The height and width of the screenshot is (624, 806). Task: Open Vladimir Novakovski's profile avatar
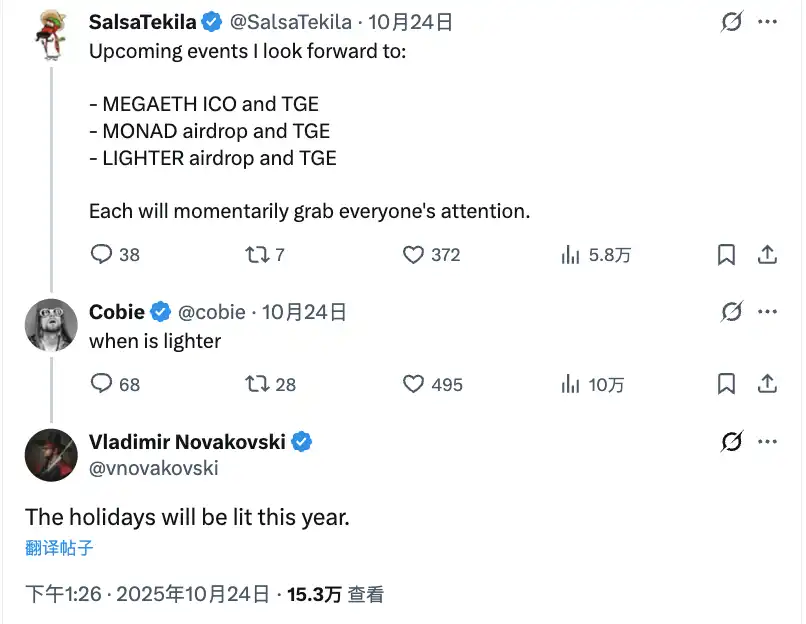pyautogui.click(x=51, y=455)
